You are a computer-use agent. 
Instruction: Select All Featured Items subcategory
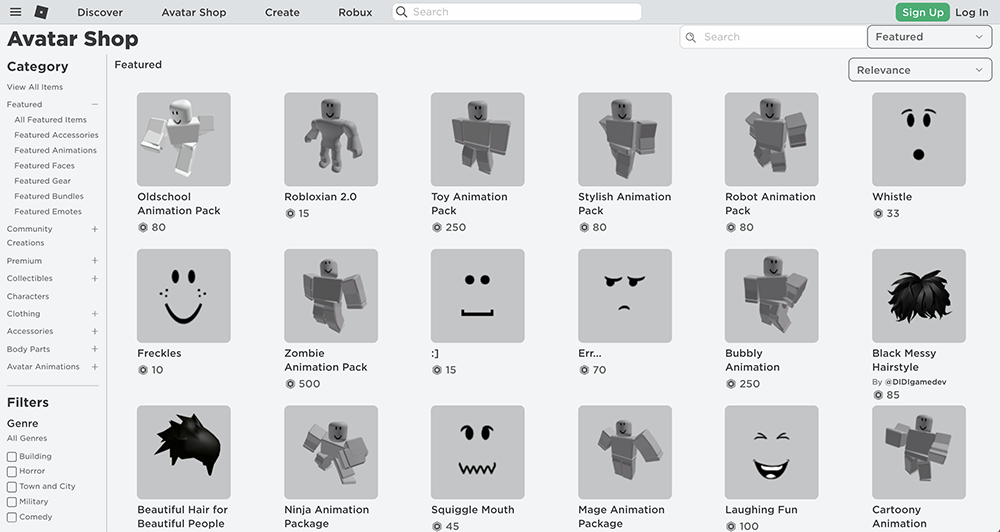coord(50,120)
